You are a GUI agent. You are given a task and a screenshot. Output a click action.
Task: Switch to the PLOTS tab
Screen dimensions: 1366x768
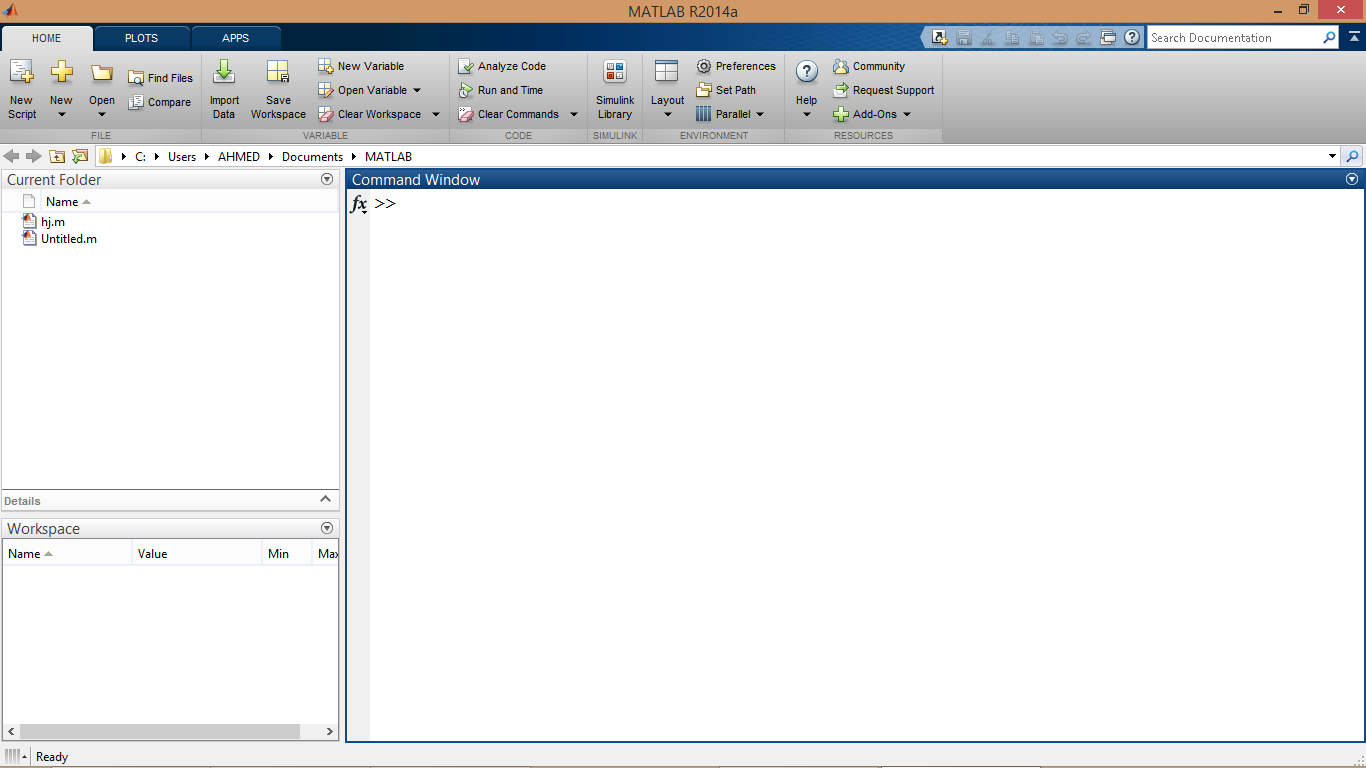[141, 38]
